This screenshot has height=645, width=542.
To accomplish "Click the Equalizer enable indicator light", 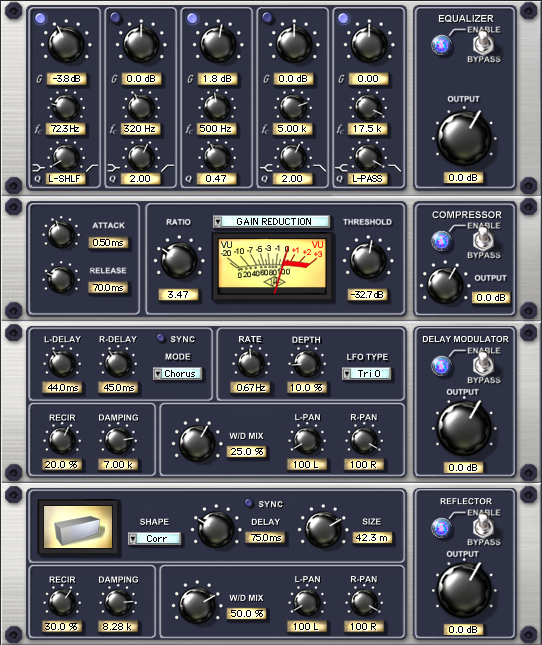I will pyautogui.click(x=441, y=45).
